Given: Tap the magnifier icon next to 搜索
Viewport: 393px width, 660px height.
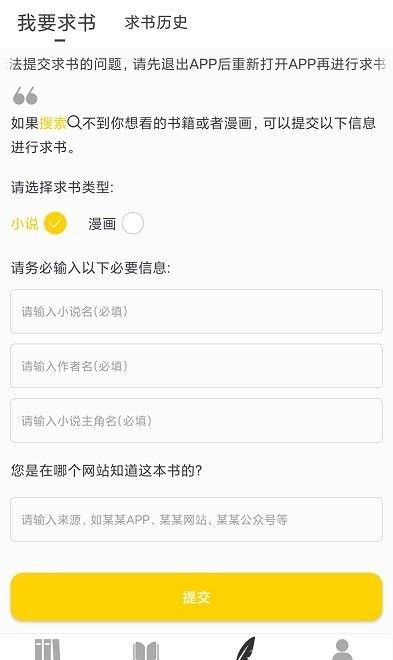Looking at the screenshot, I should pyautogui.click(x=74, y=122).
